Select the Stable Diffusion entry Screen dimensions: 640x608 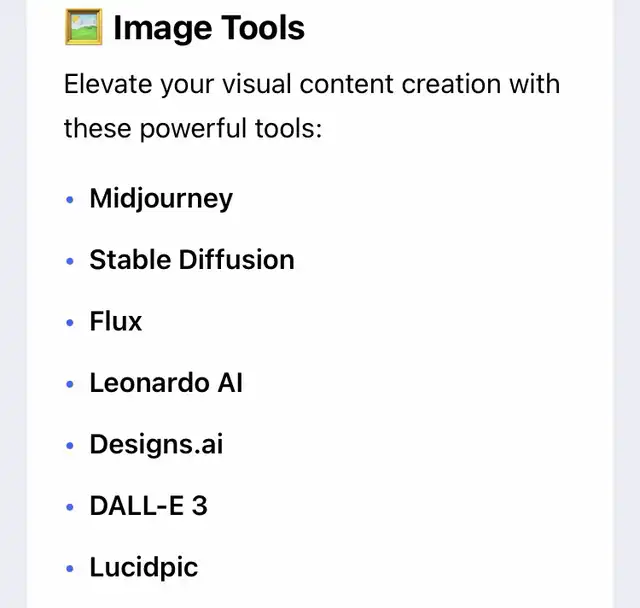click(x=192, y=260)
